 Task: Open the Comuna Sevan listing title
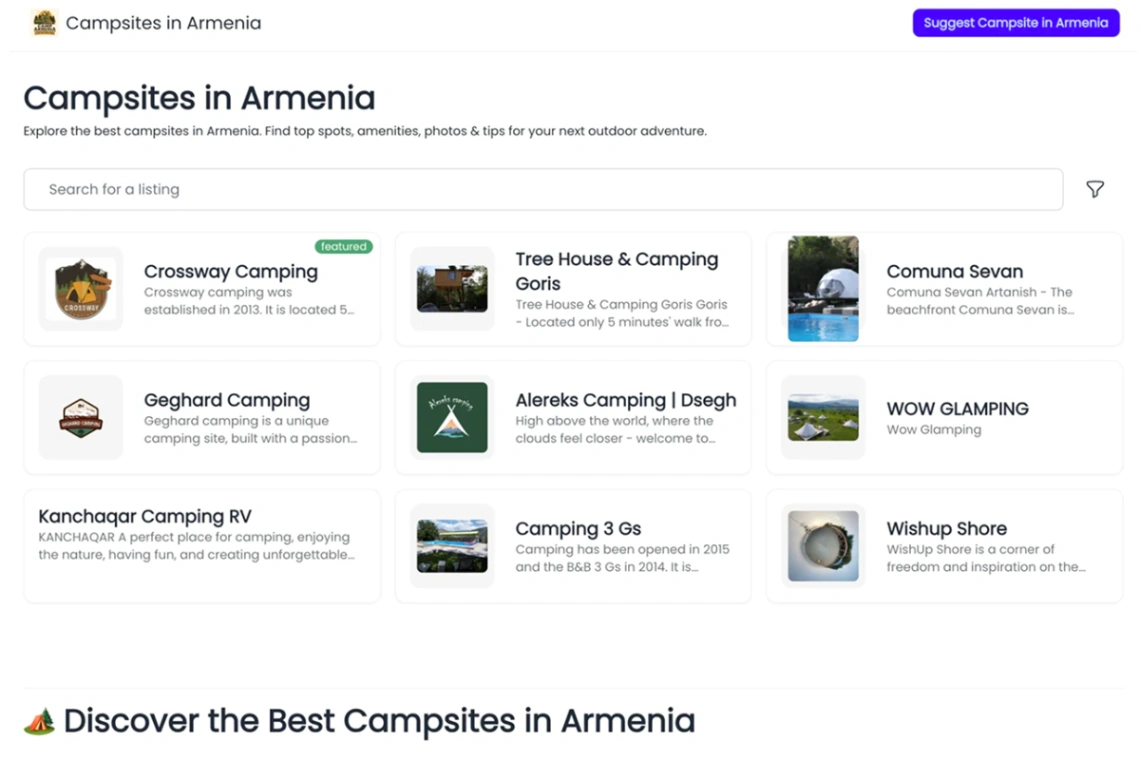(955, 271)
